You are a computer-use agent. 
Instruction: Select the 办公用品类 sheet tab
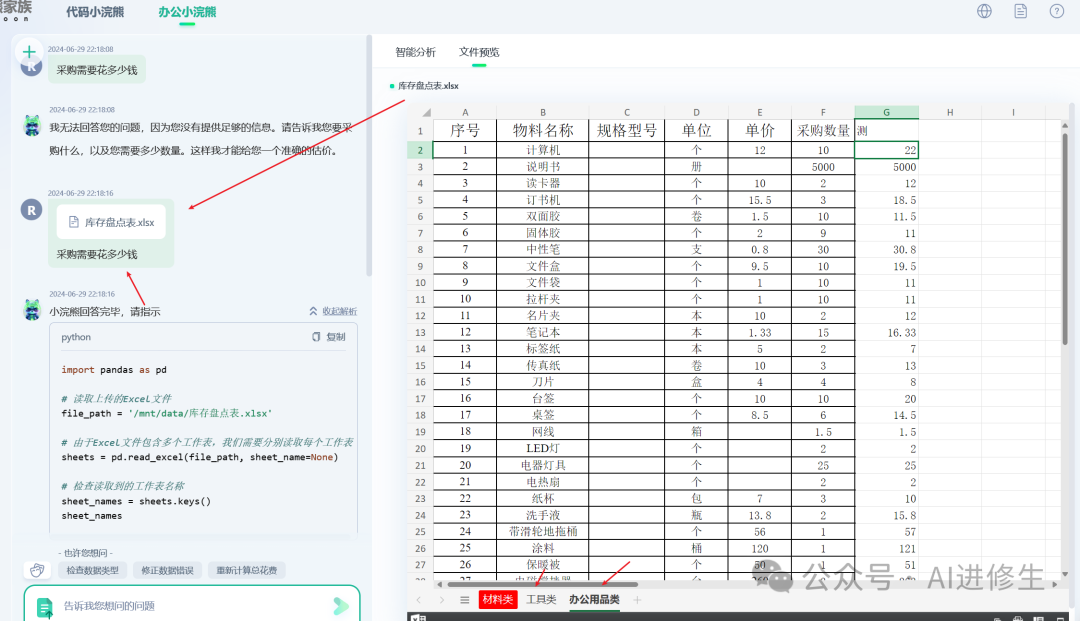[594, 600]
